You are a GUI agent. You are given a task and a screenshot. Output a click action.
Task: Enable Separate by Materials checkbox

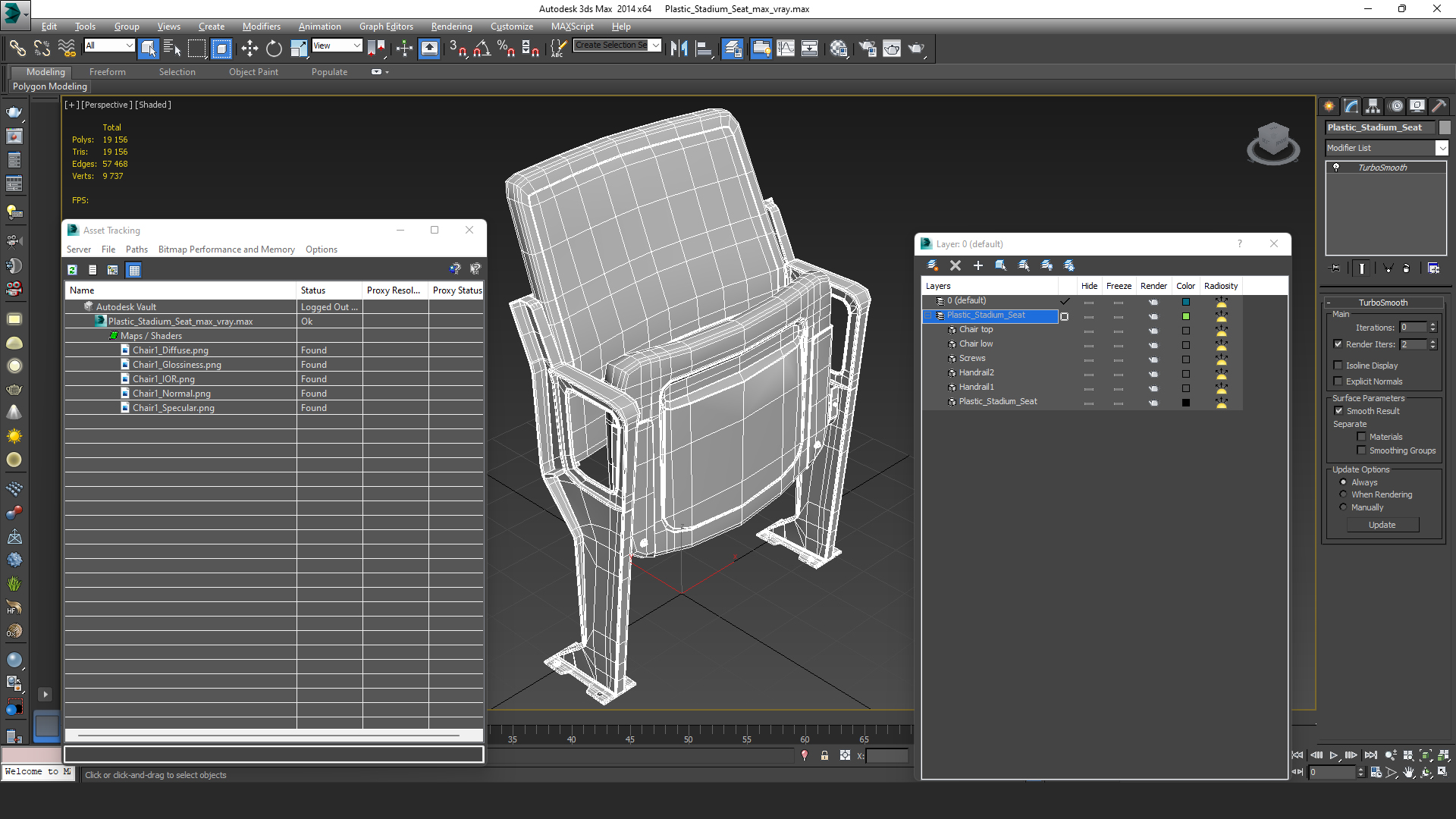click(x=1361, y=437)
